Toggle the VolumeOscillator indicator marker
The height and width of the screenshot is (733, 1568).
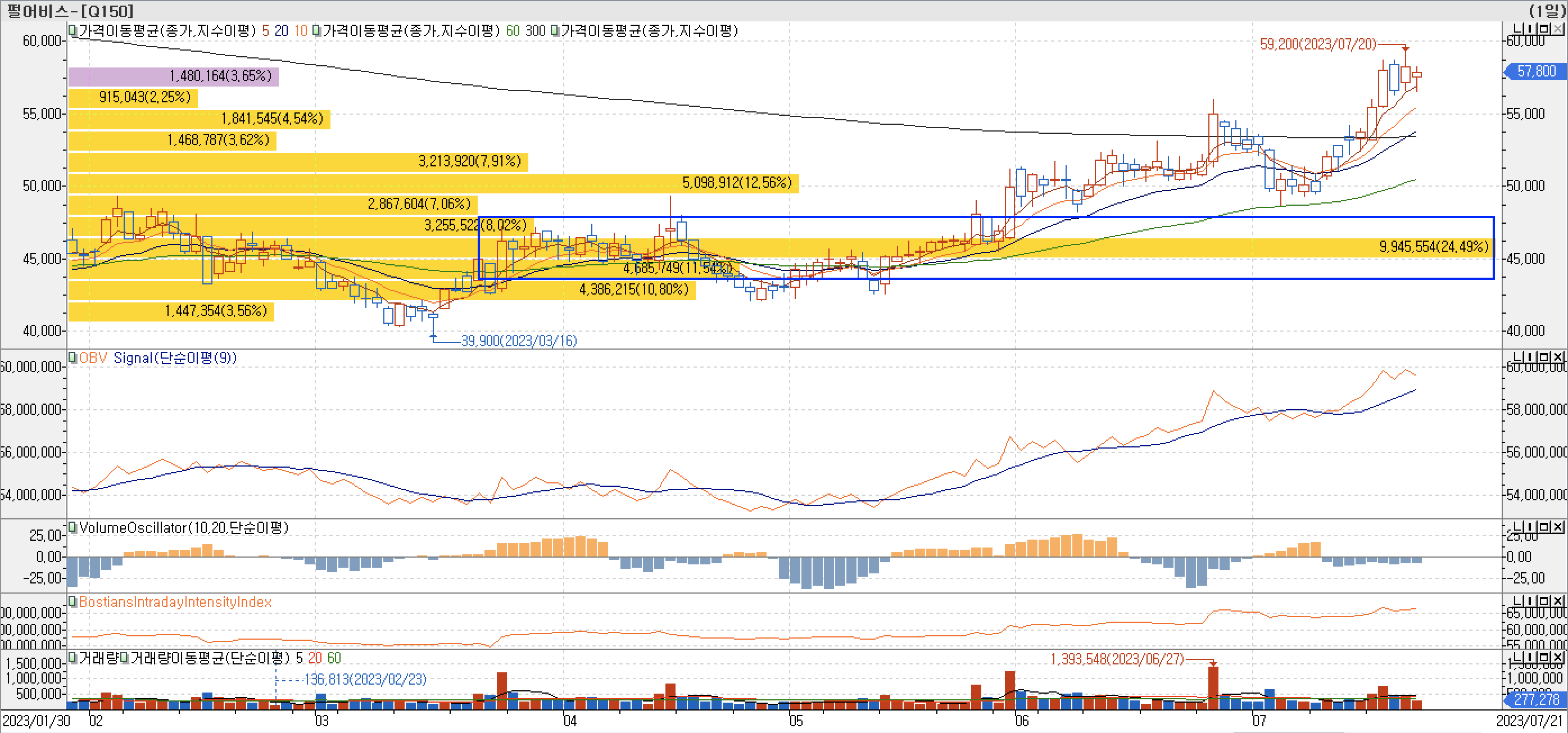pyautogui.click(x=72, y=527)
